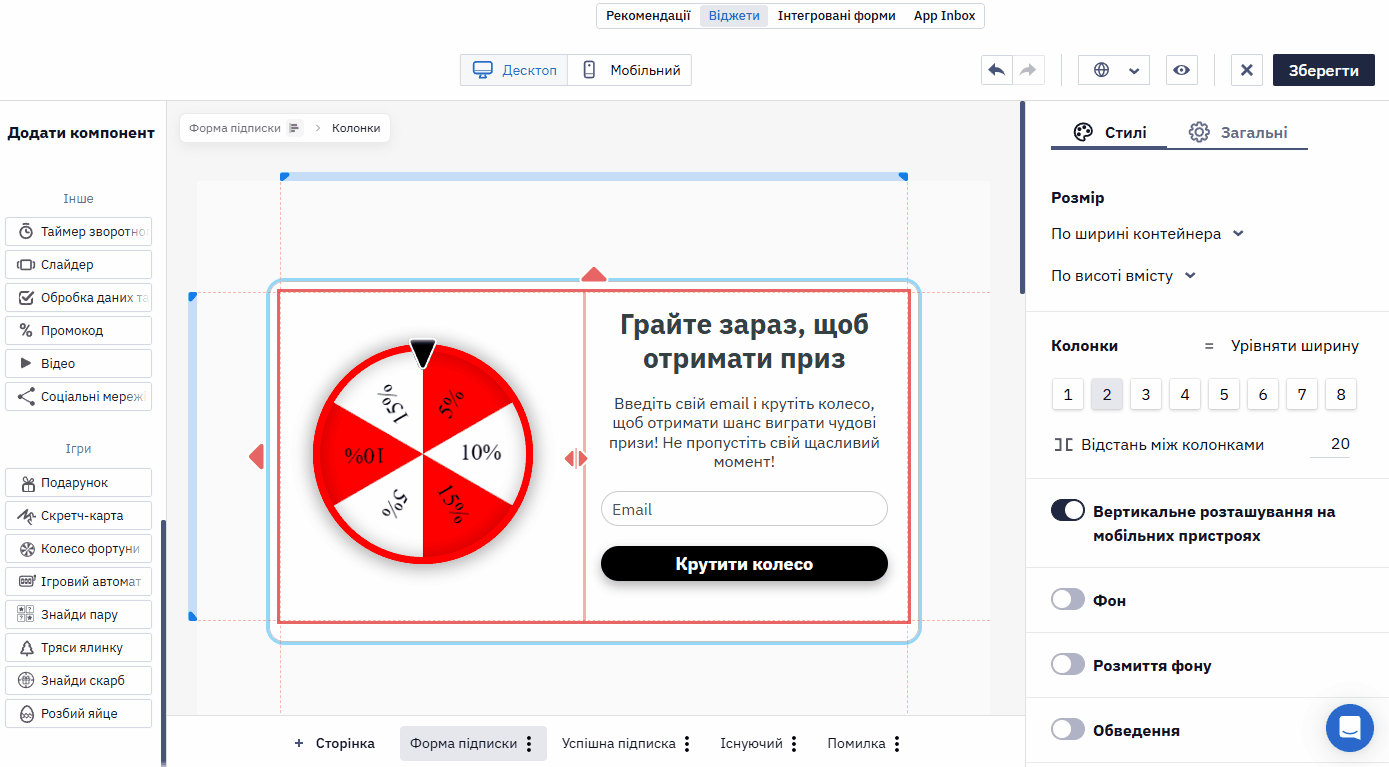This screenshot has width=1389, height=767.
Task: Set columns count to 3
Action: coord(1146,394)
